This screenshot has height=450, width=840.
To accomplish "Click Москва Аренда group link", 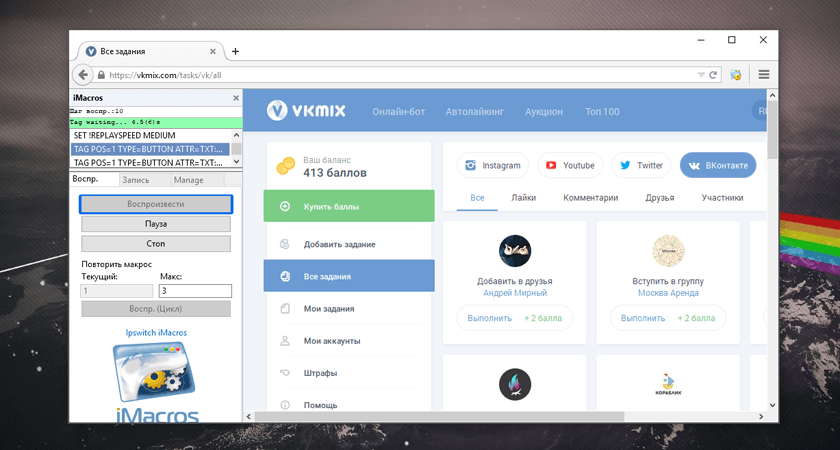I will tap(668, 293).
